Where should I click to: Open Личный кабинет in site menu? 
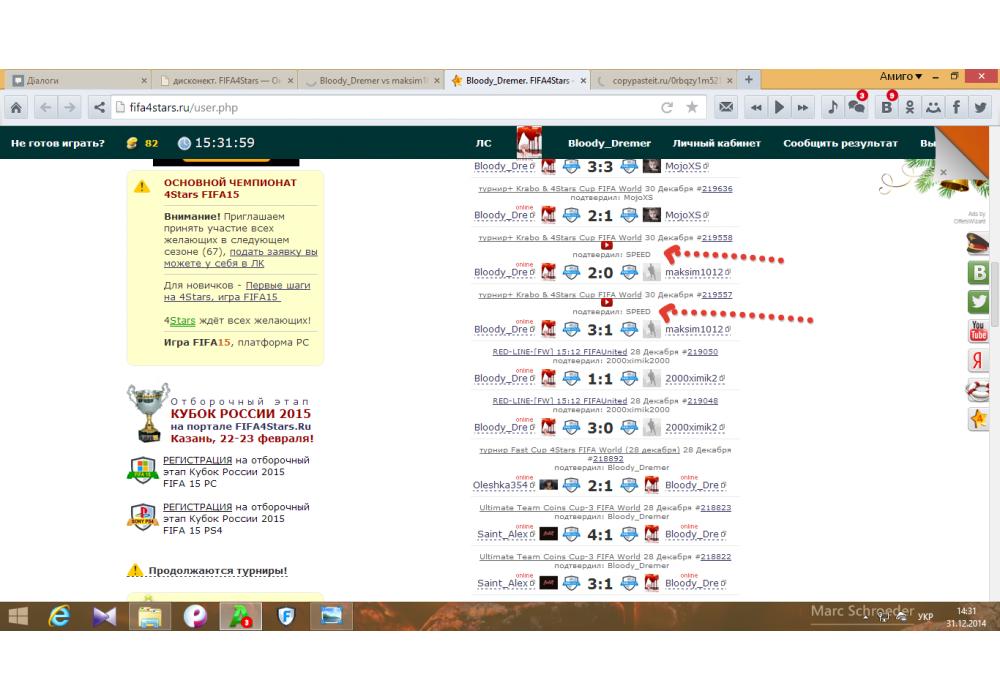point(716,143)
